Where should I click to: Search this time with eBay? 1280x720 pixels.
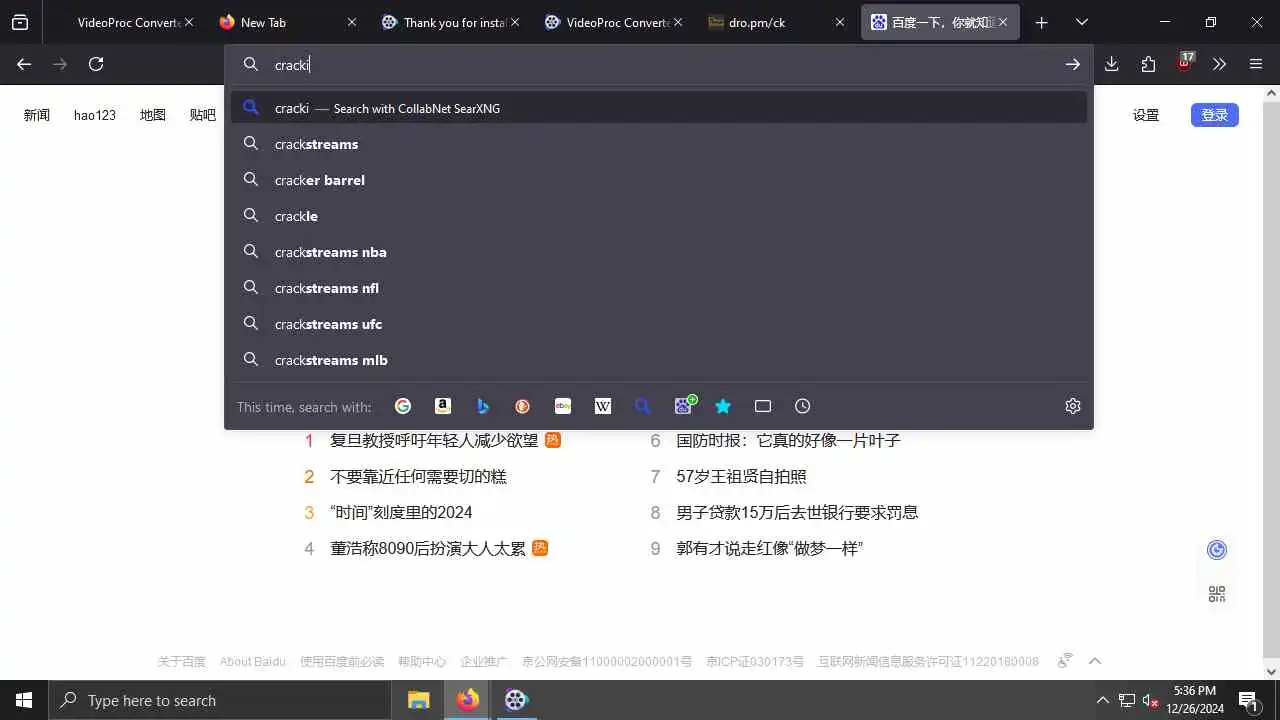563,406
